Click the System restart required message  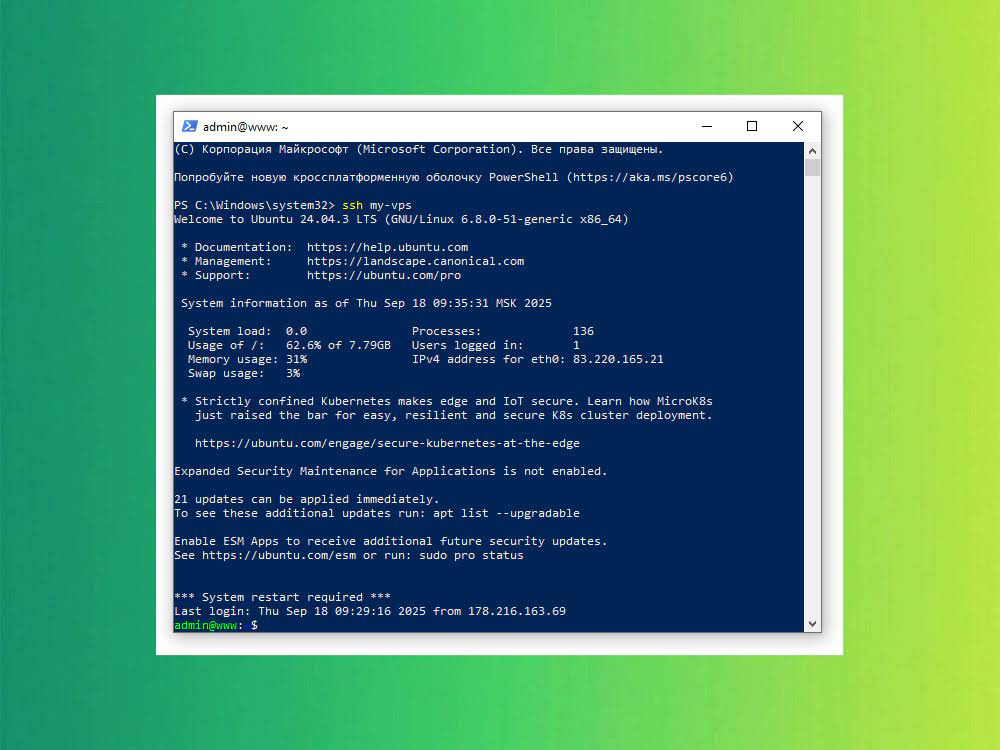point(283,598)
